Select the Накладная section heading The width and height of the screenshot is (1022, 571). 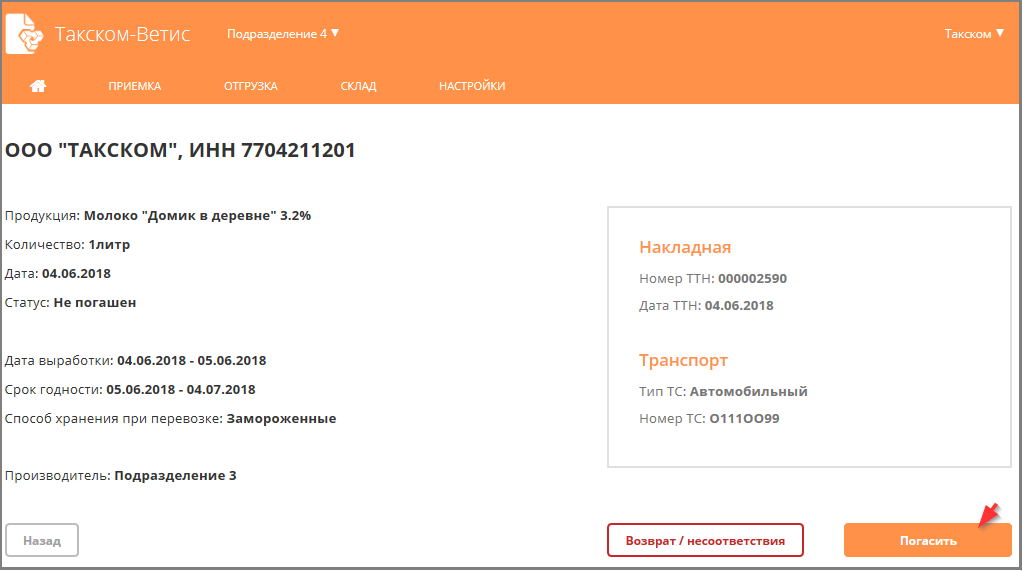pyautogui.click(x=685, y=247)
